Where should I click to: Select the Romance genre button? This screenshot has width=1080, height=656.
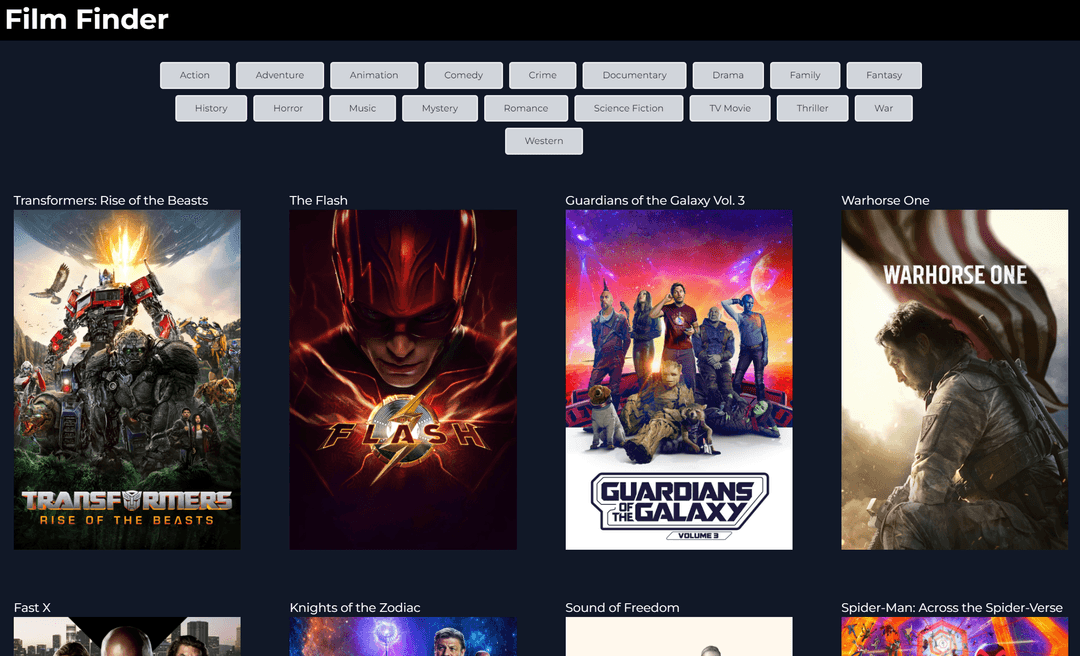(x=526, y=108)
